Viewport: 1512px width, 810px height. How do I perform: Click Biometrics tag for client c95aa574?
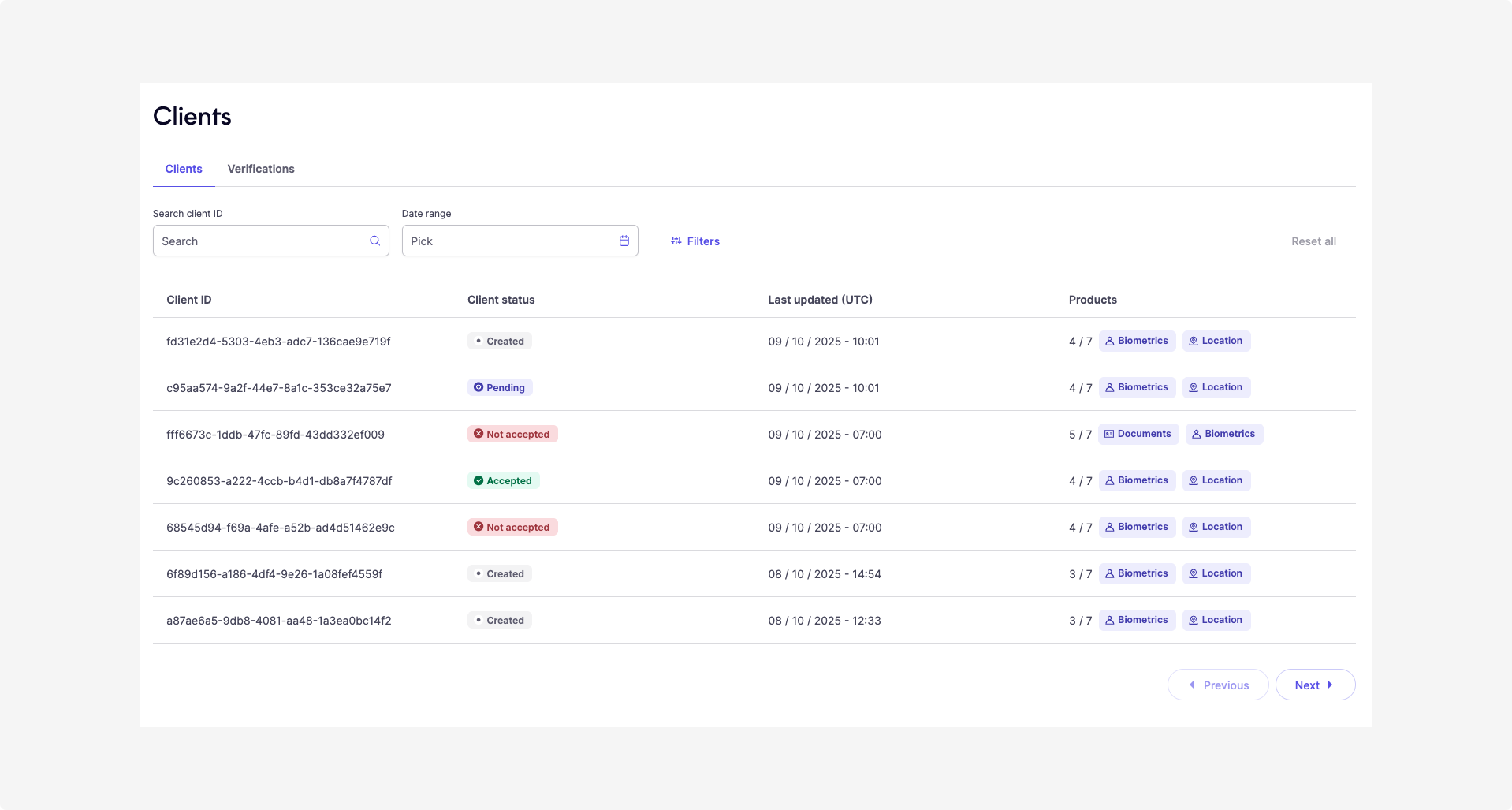[1137, 387]
